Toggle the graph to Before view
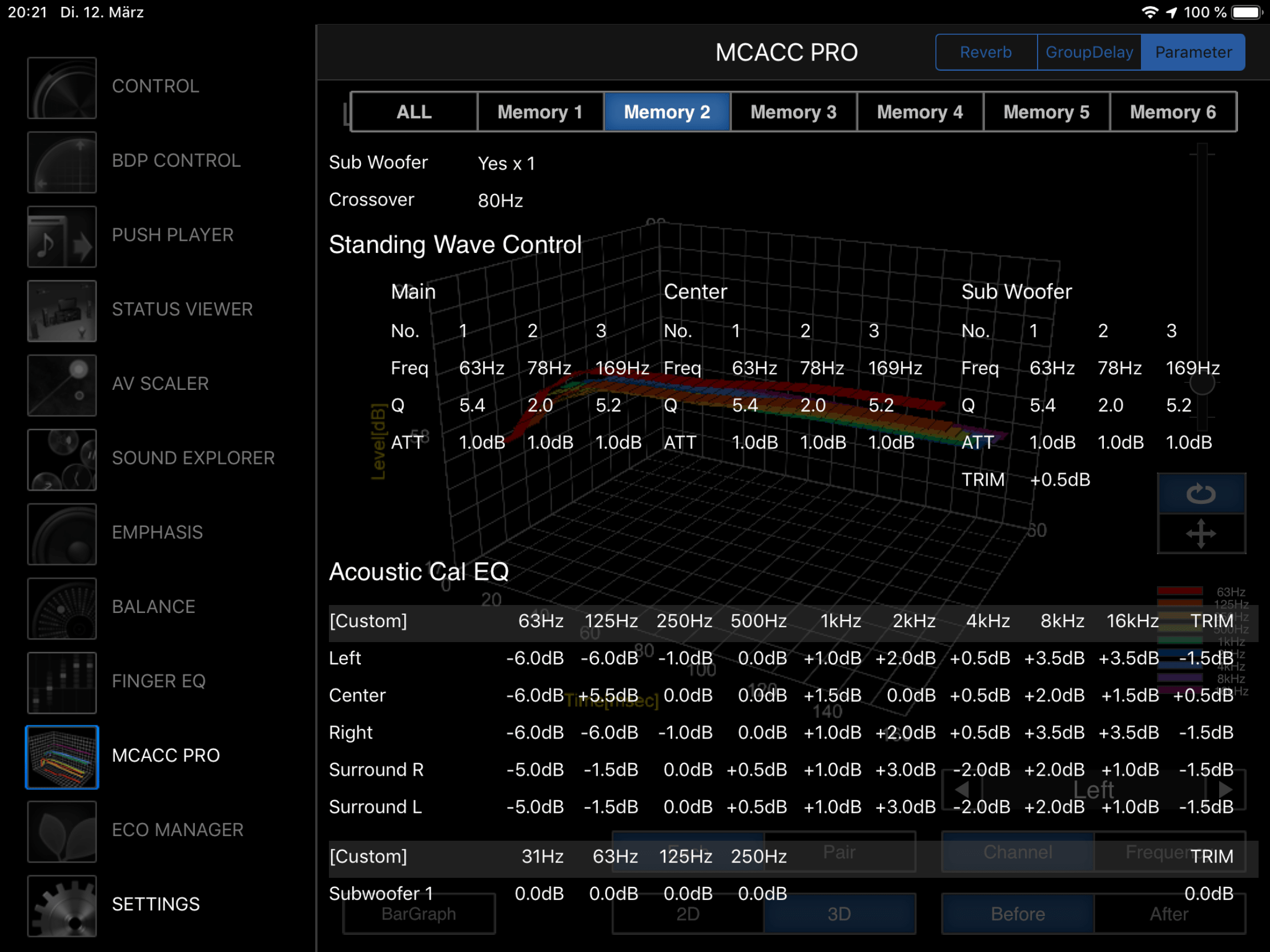The image size is (1270, 952). (x=1018, y=914)
